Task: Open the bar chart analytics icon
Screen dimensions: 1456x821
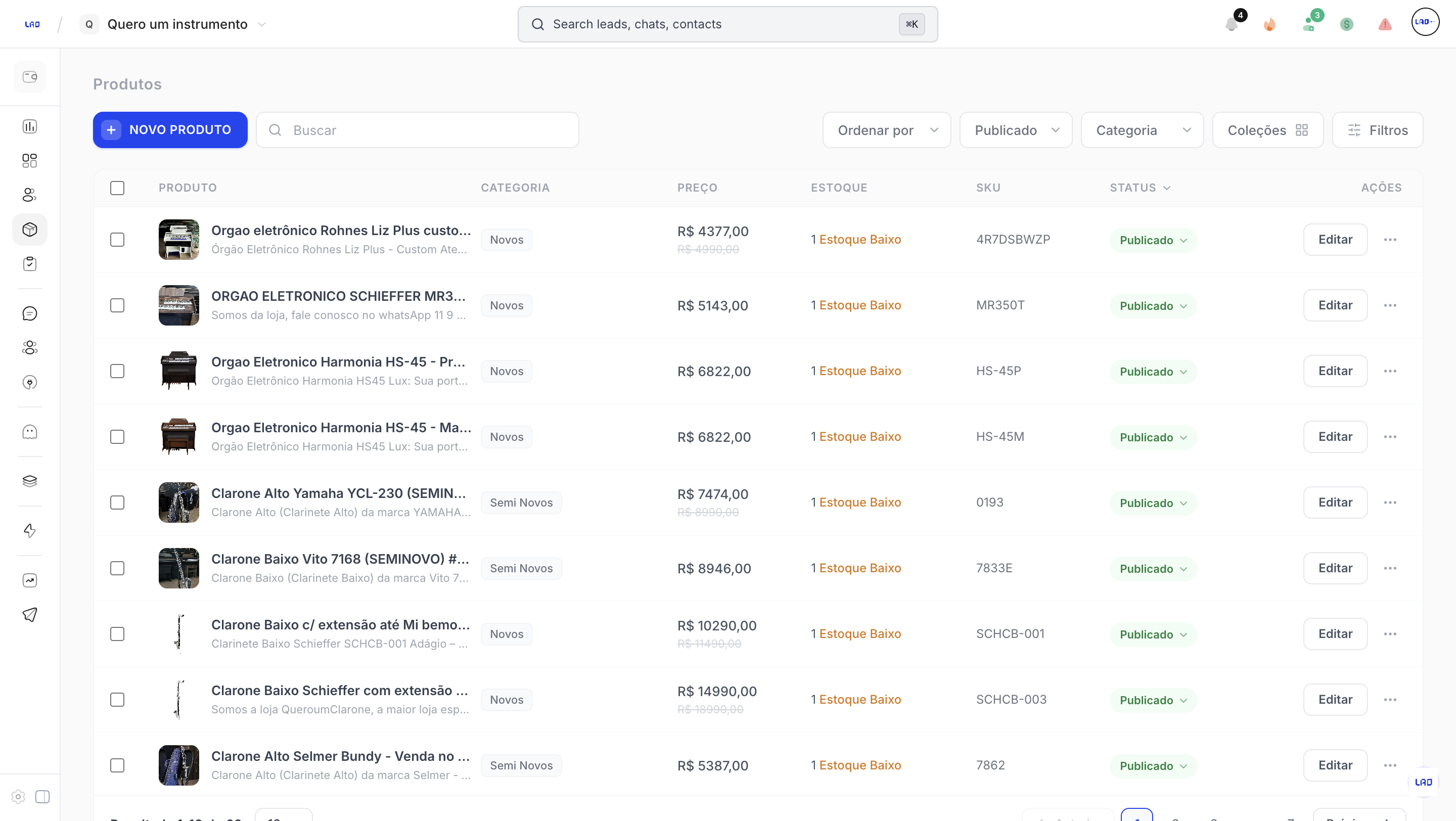Action: tap(30, 126)
